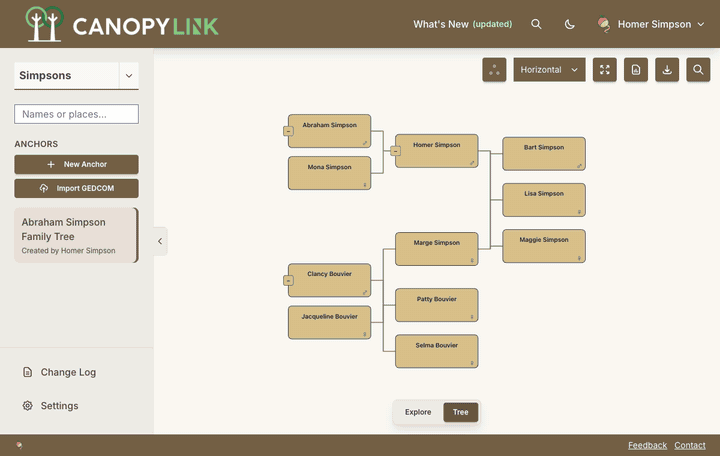Screen dimensions: 720x456
Task: Select the Maggie Simpson node
Action: (544, 246)
